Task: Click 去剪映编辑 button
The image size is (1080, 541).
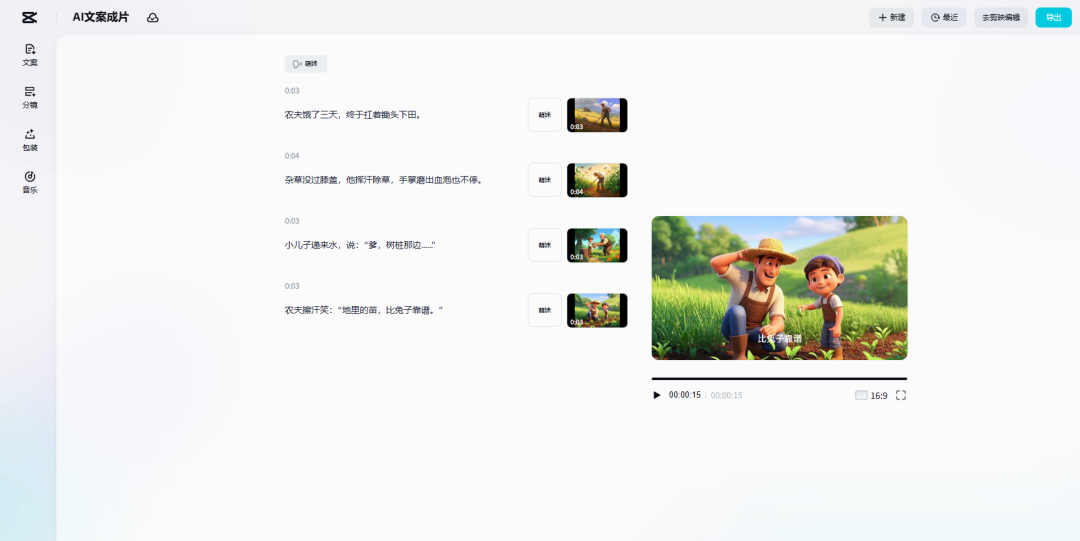Action: point(1001,18)
